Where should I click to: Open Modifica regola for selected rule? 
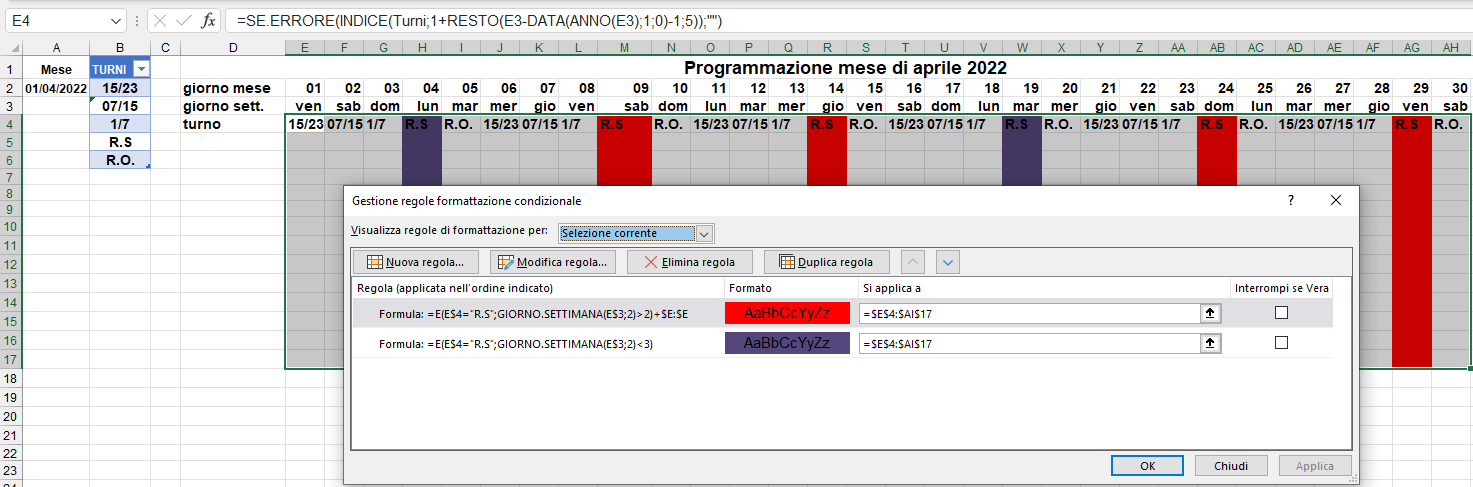point(552,262)
